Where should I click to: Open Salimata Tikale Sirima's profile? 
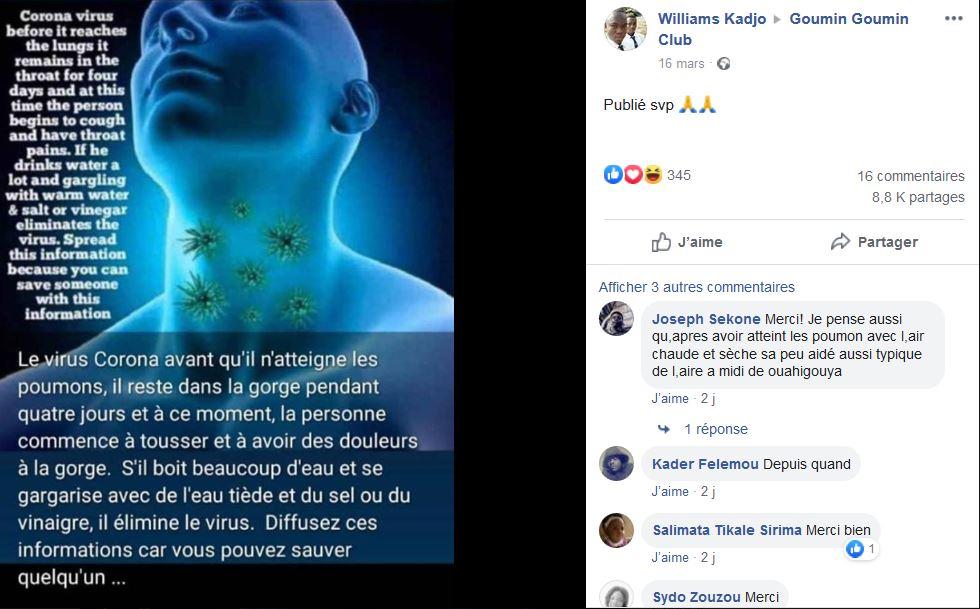tap(727, 530)
